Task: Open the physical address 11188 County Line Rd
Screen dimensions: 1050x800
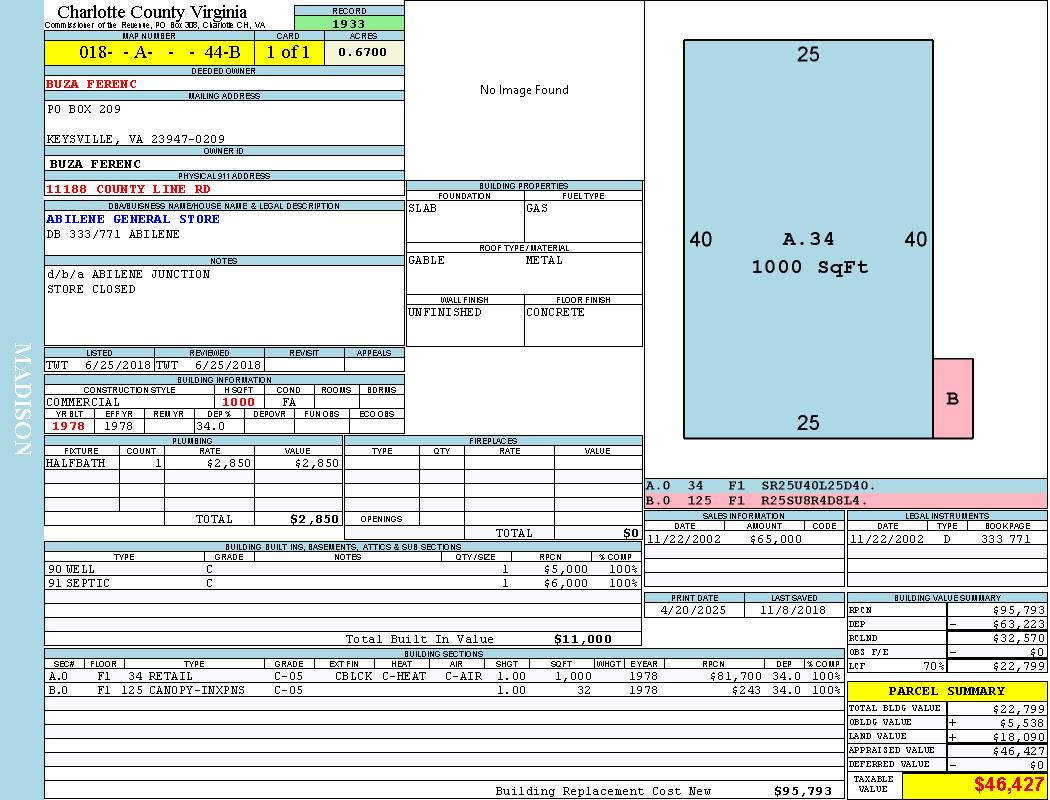Action: pyautogui.click(x=128, y=189)
